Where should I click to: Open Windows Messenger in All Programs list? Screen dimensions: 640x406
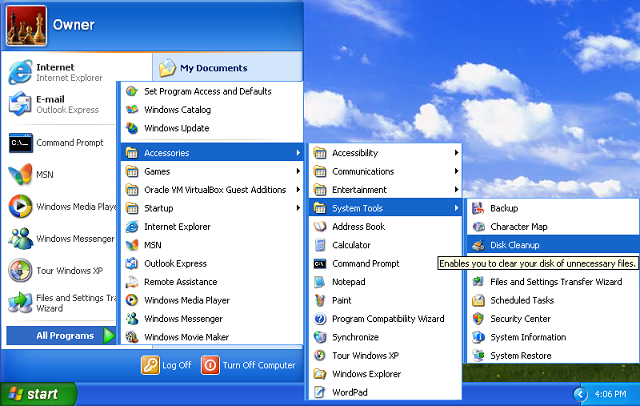coord(212,319)
